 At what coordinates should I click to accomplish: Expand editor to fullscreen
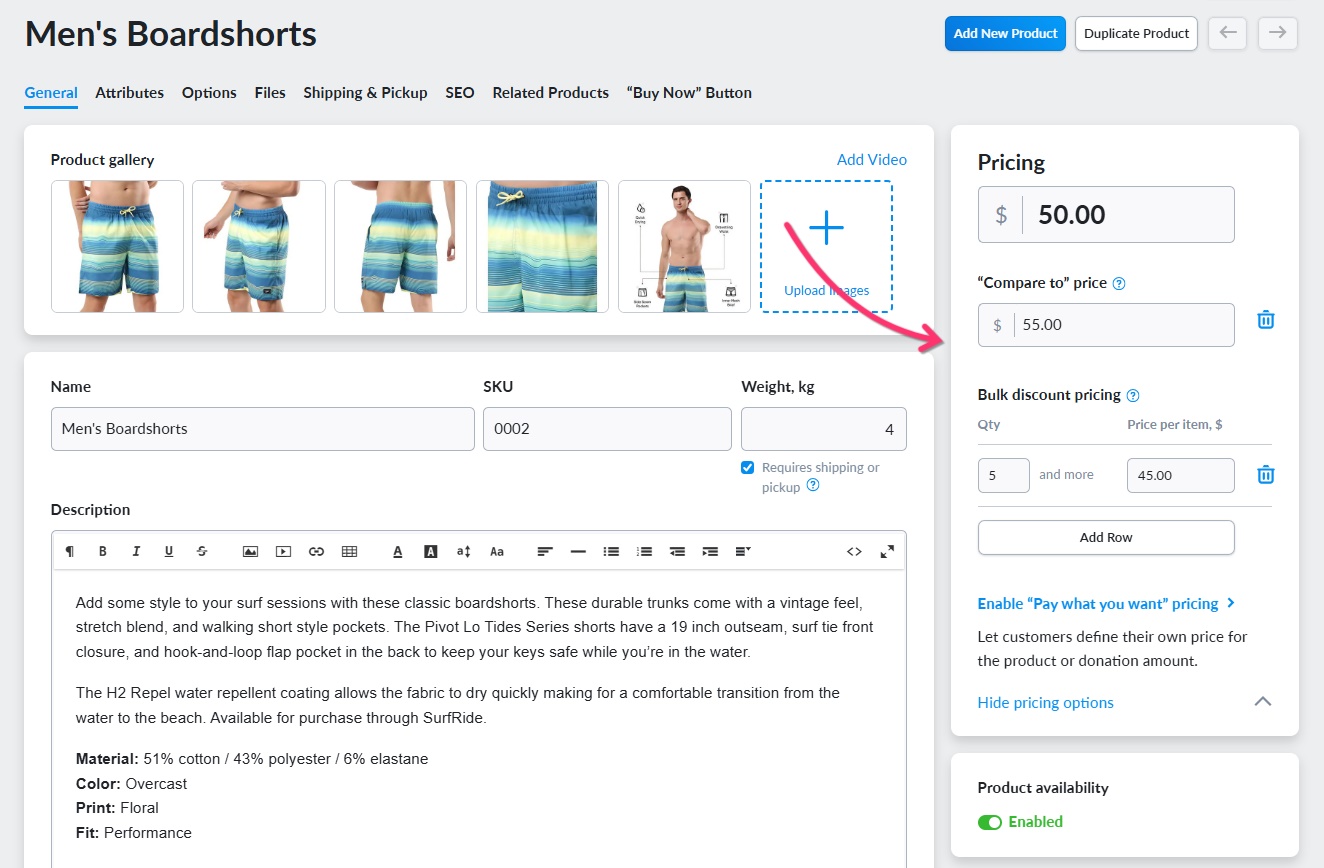[x=887, y=551]
